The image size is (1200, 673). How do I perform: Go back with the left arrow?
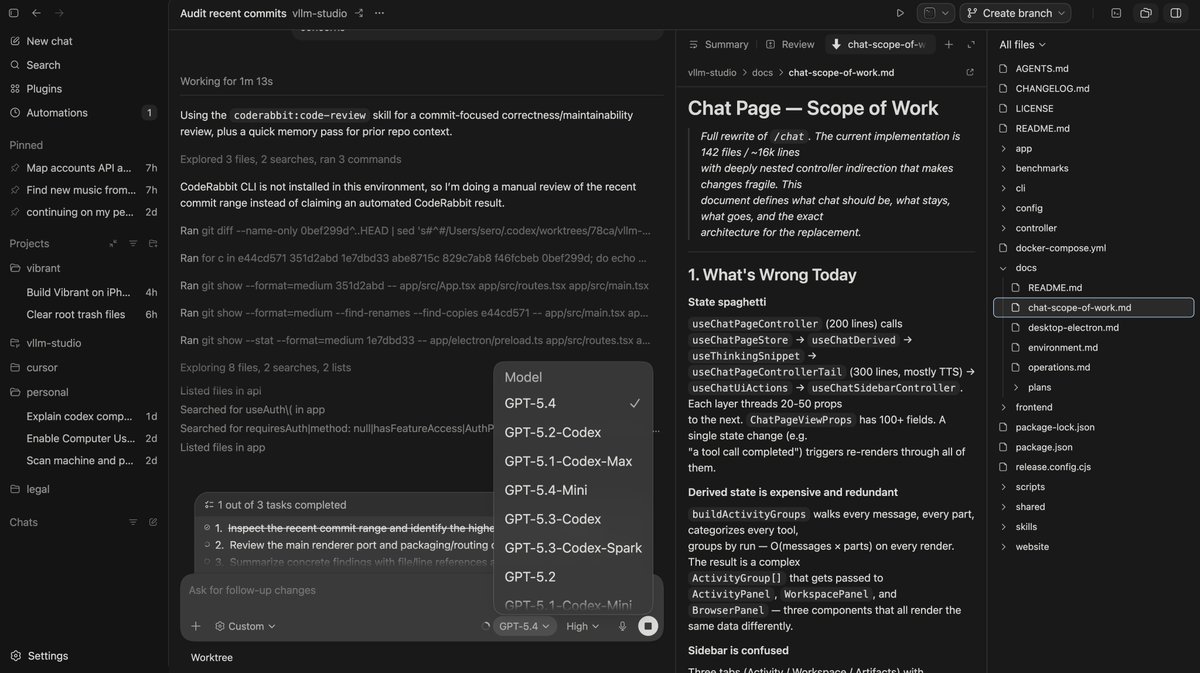pos(37,13)
